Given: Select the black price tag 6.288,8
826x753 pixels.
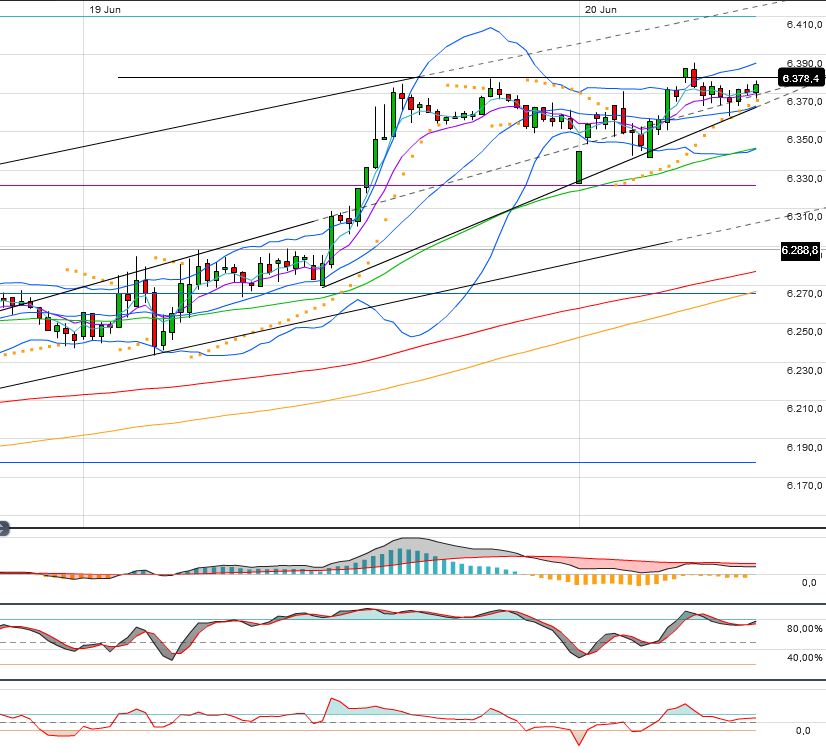Looking at the screenshot, I should 800,250.
